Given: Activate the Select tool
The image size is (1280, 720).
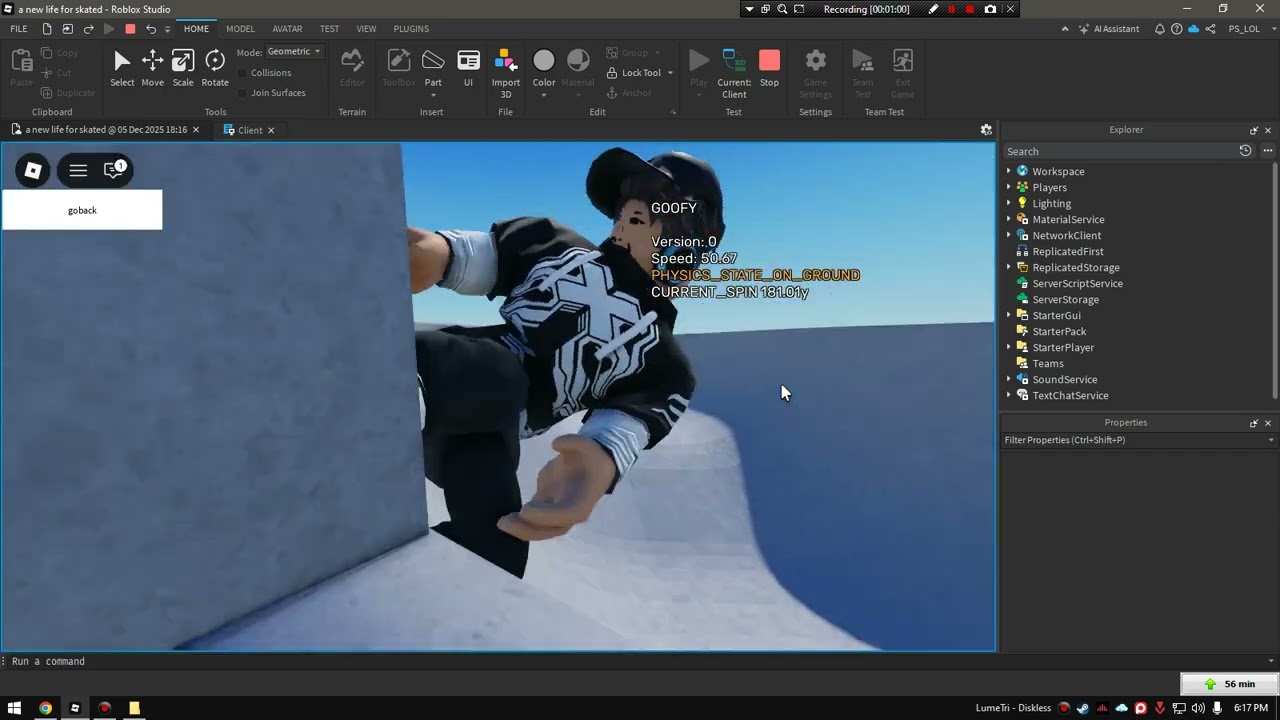Looking at the screenshot, I should pos(122,69).
